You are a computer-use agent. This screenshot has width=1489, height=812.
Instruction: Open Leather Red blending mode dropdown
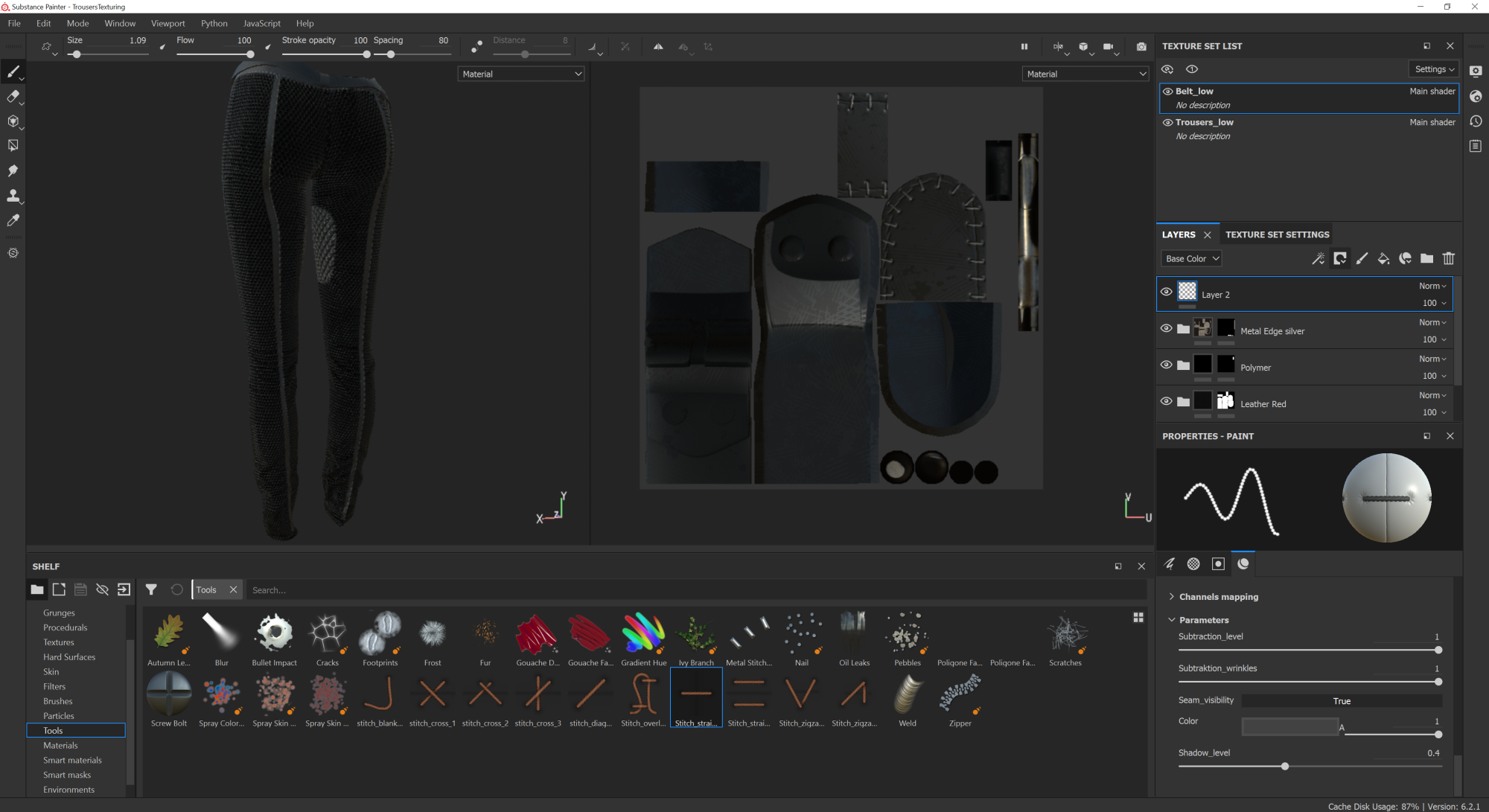tap(1432, 395)
